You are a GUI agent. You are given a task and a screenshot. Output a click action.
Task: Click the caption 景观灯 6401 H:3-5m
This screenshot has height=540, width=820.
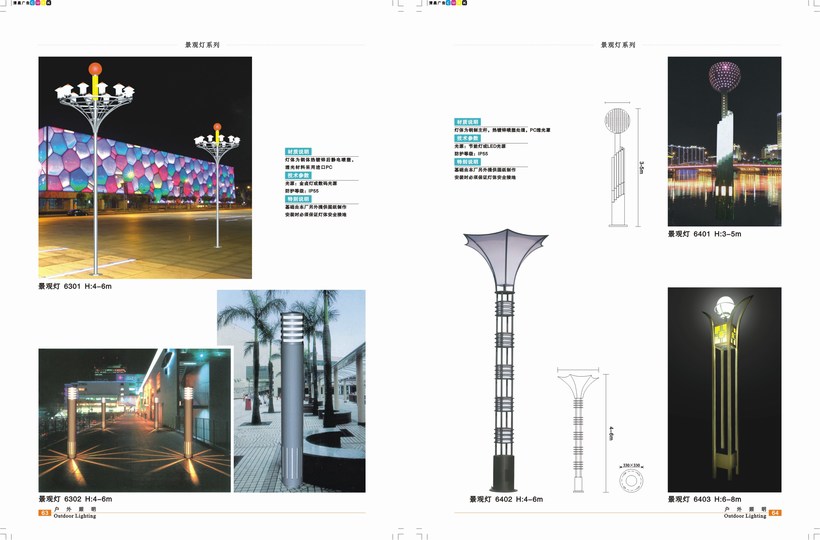click(705, 234)
